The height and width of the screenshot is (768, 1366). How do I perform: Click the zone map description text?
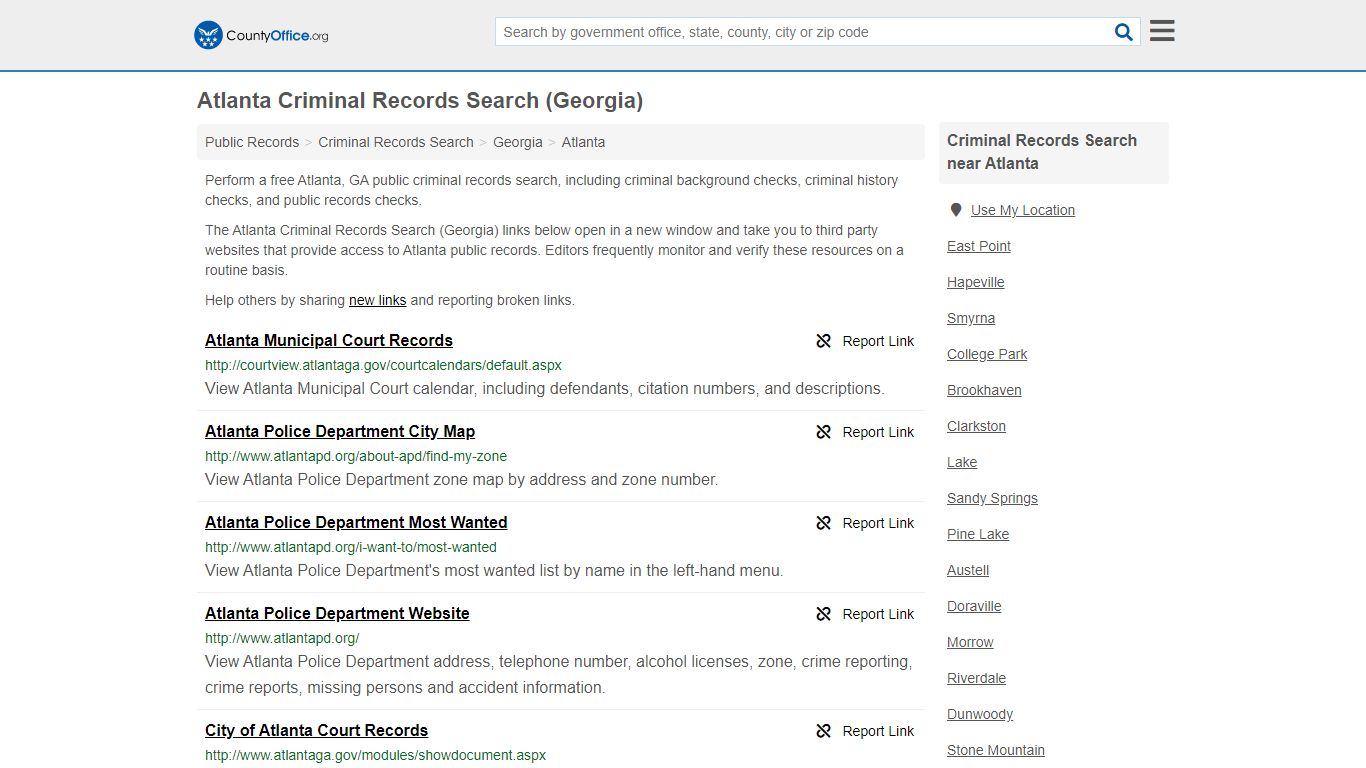tap(462, 479)
